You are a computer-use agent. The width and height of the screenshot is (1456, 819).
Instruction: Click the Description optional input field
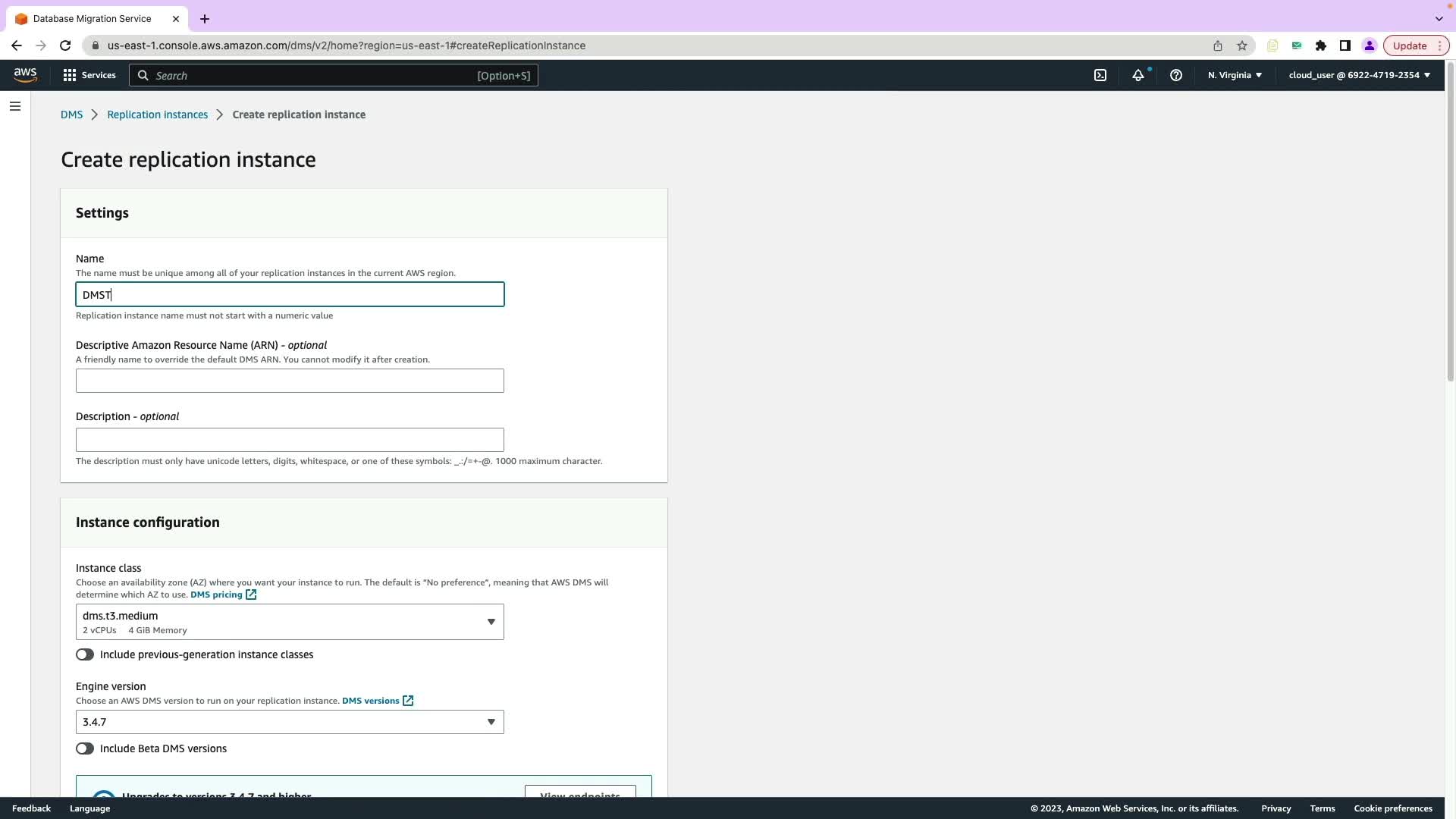290,440
